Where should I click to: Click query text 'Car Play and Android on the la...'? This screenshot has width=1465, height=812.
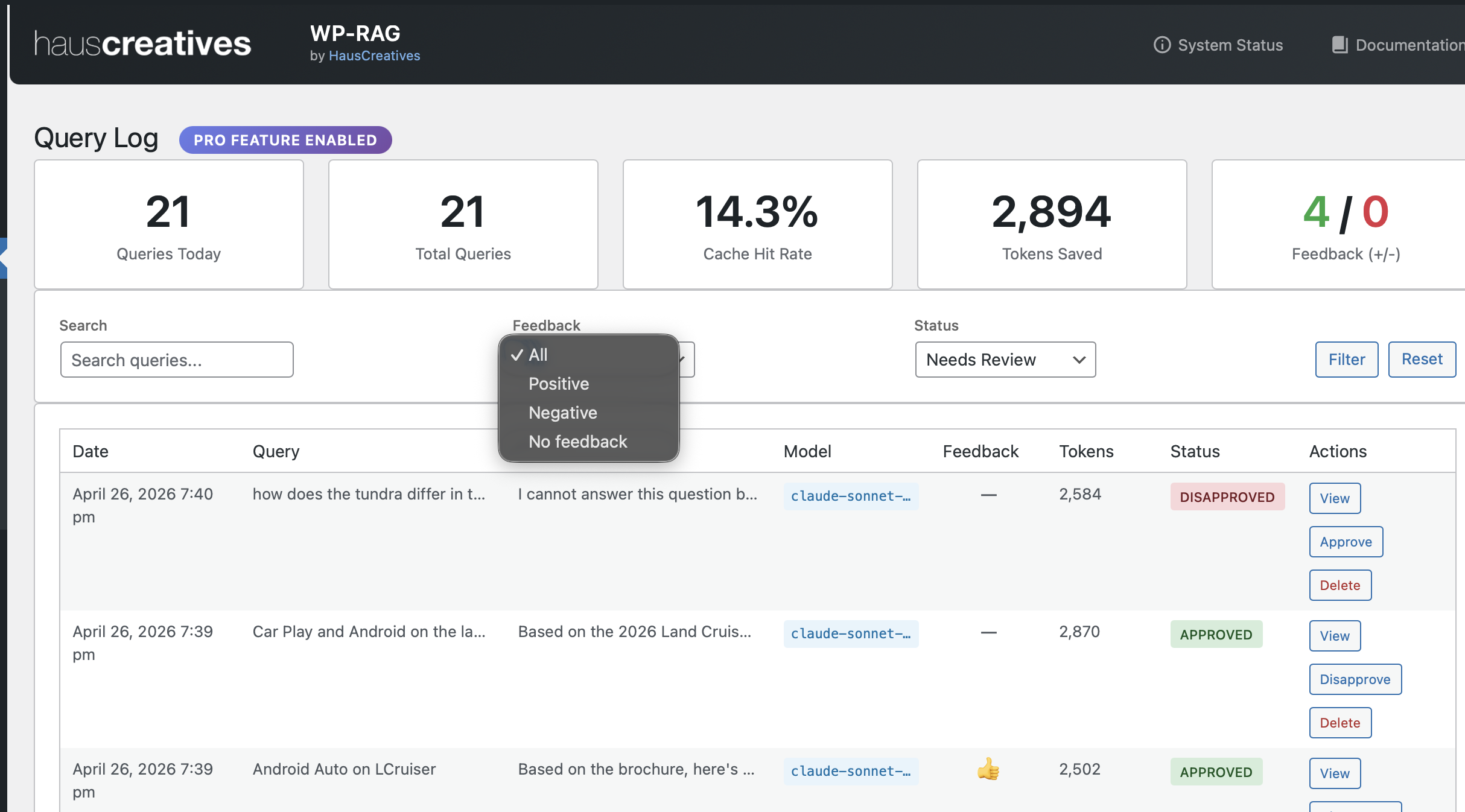(x=369, y=632)
